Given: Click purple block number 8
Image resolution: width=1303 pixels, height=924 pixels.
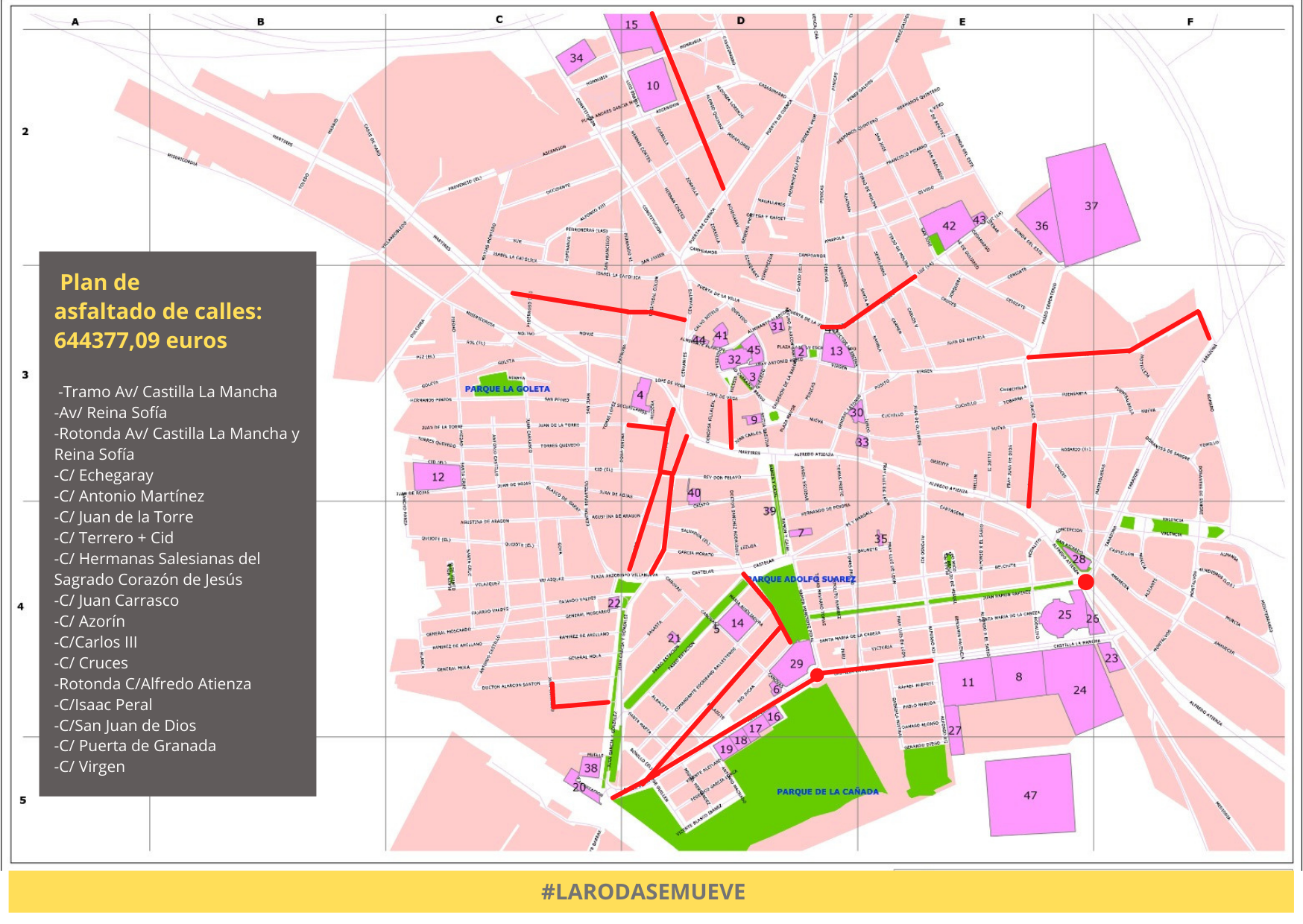Looking at the screenshot, I should click(x=1018, y=677).
